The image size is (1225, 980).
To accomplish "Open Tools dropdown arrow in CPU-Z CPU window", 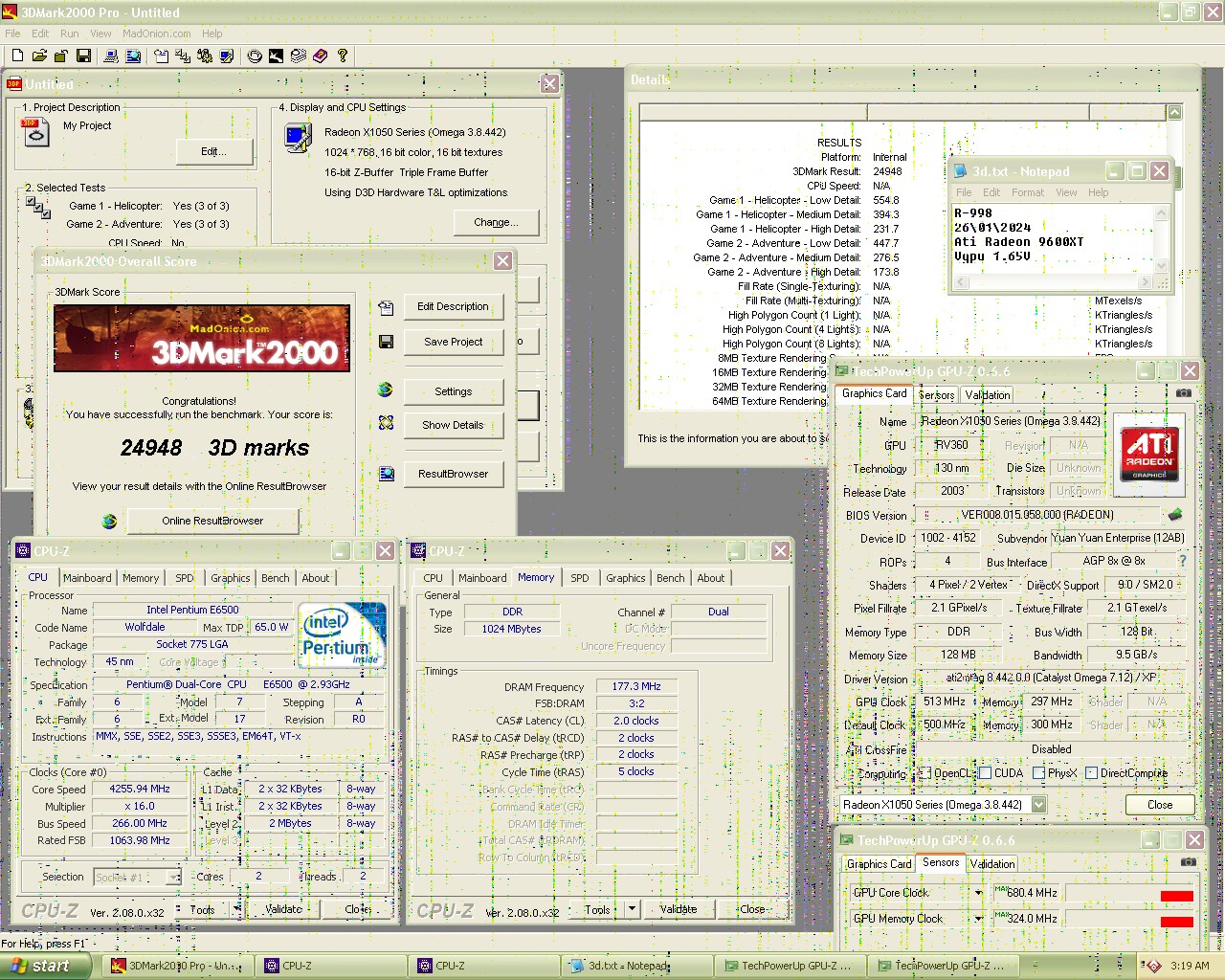I will 236,909.
